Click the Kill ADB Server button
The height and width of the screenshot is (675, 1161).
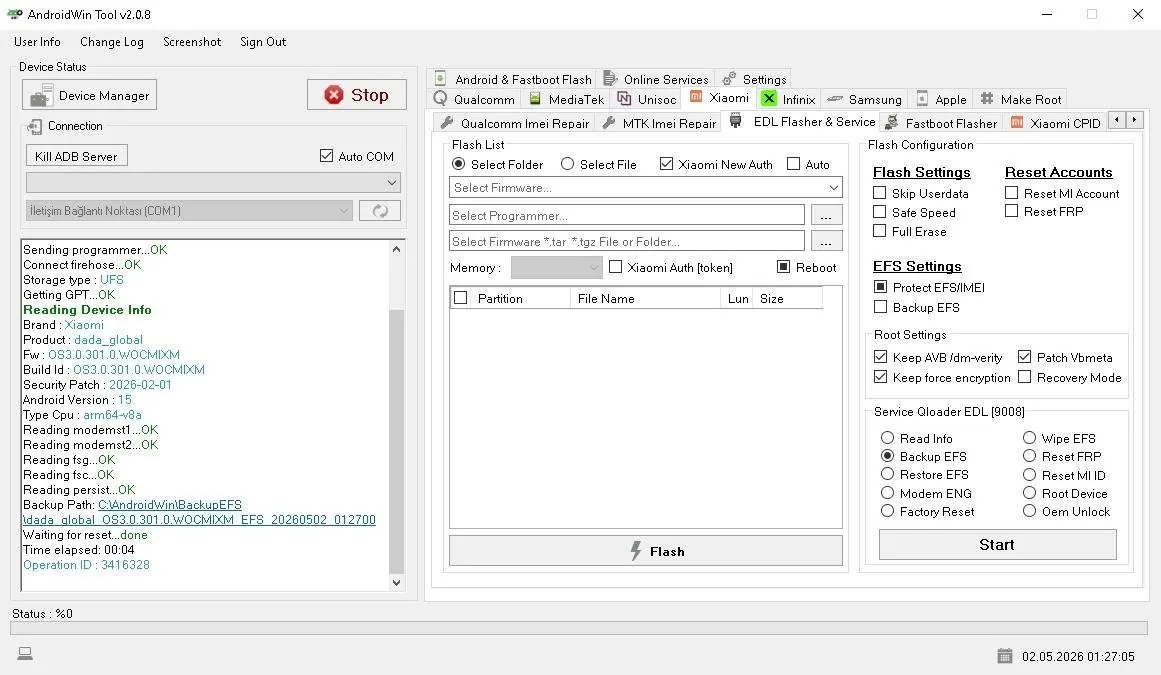[x=76, y=156]
